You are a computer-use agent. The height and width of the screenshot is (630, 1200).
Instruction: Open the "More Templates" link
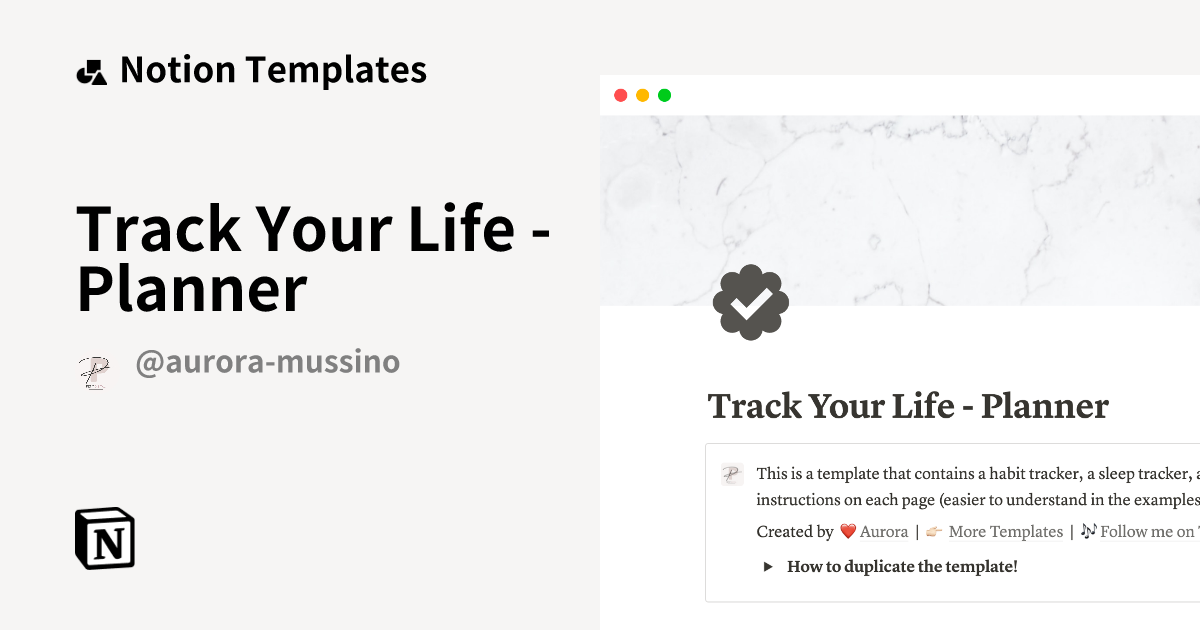point(1006,531)
